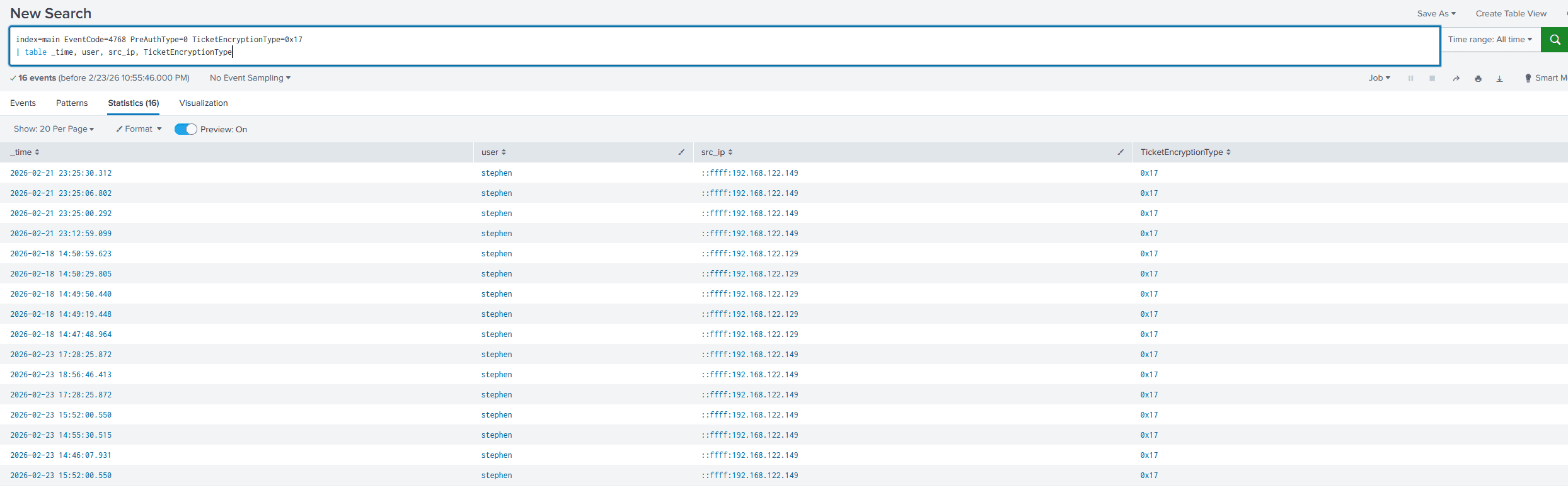The image size is (1568, 490).
Task: Open the Format options menu
Action: [x=139, y=129]
